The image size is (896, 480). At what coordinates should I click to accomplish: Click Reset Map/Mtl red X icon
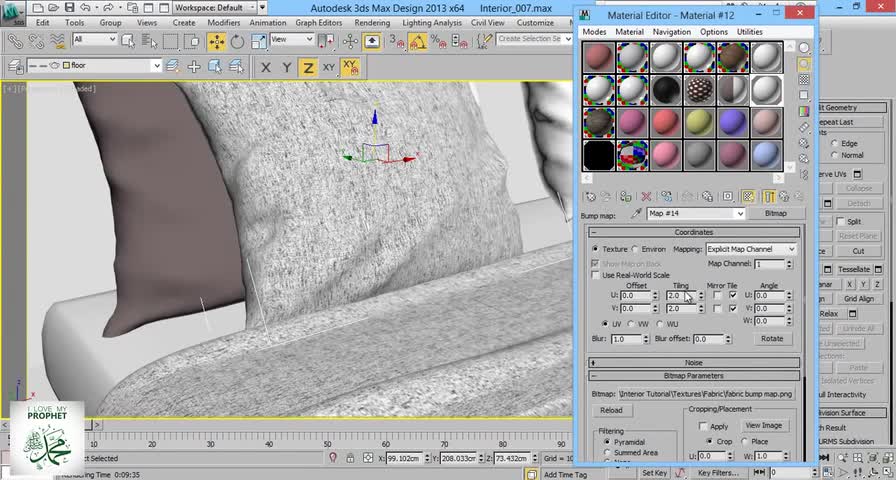coord(646,197)
